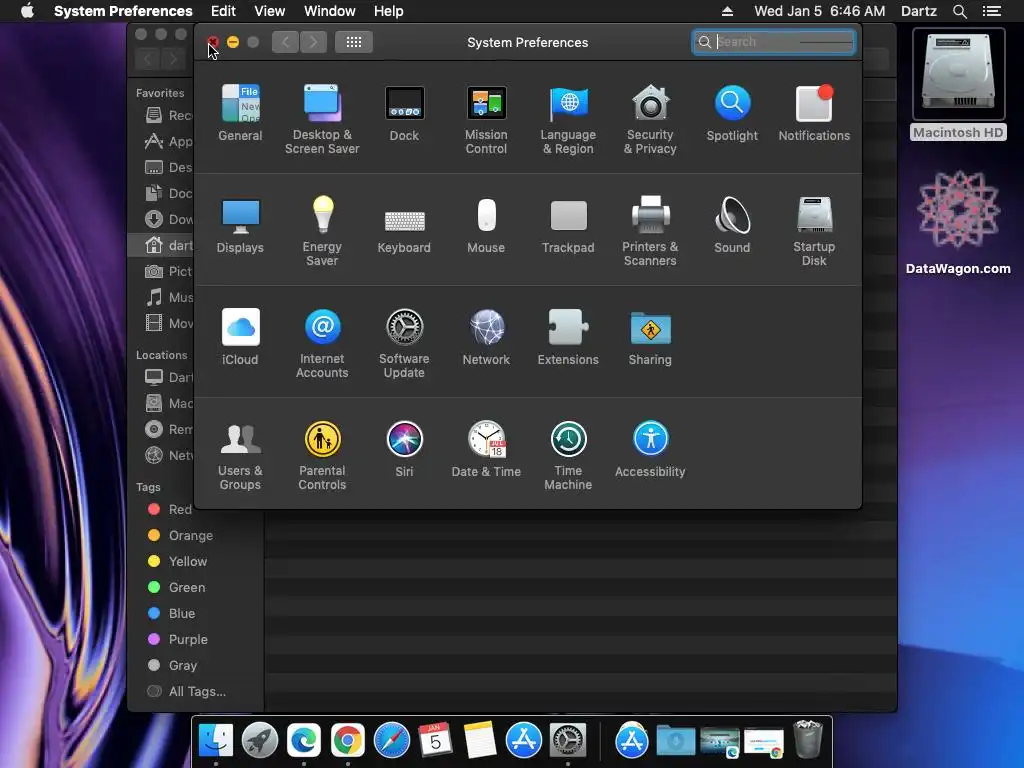Open Safari from the Dock
The image size is (1024, 768).
(x=392, y=741)
